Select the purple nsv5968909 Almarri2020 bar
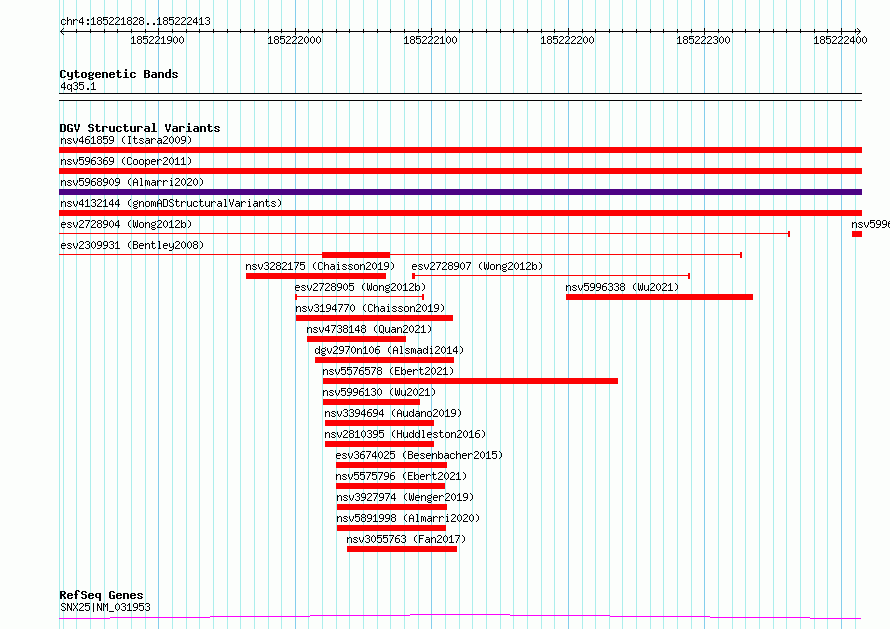The height and width of the screenshot is (629, 890). pos(460,192)
